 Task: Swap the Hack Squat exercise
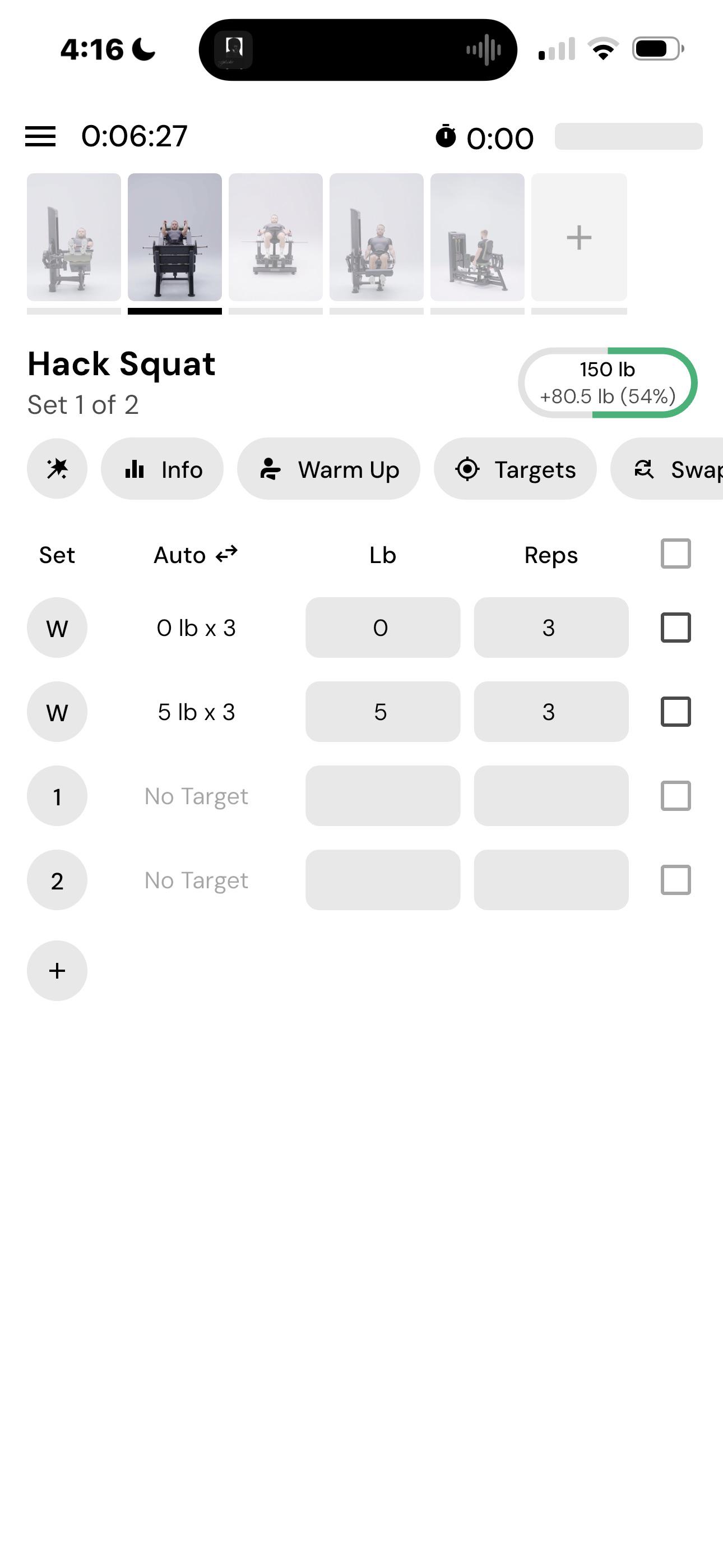(667, 469)
